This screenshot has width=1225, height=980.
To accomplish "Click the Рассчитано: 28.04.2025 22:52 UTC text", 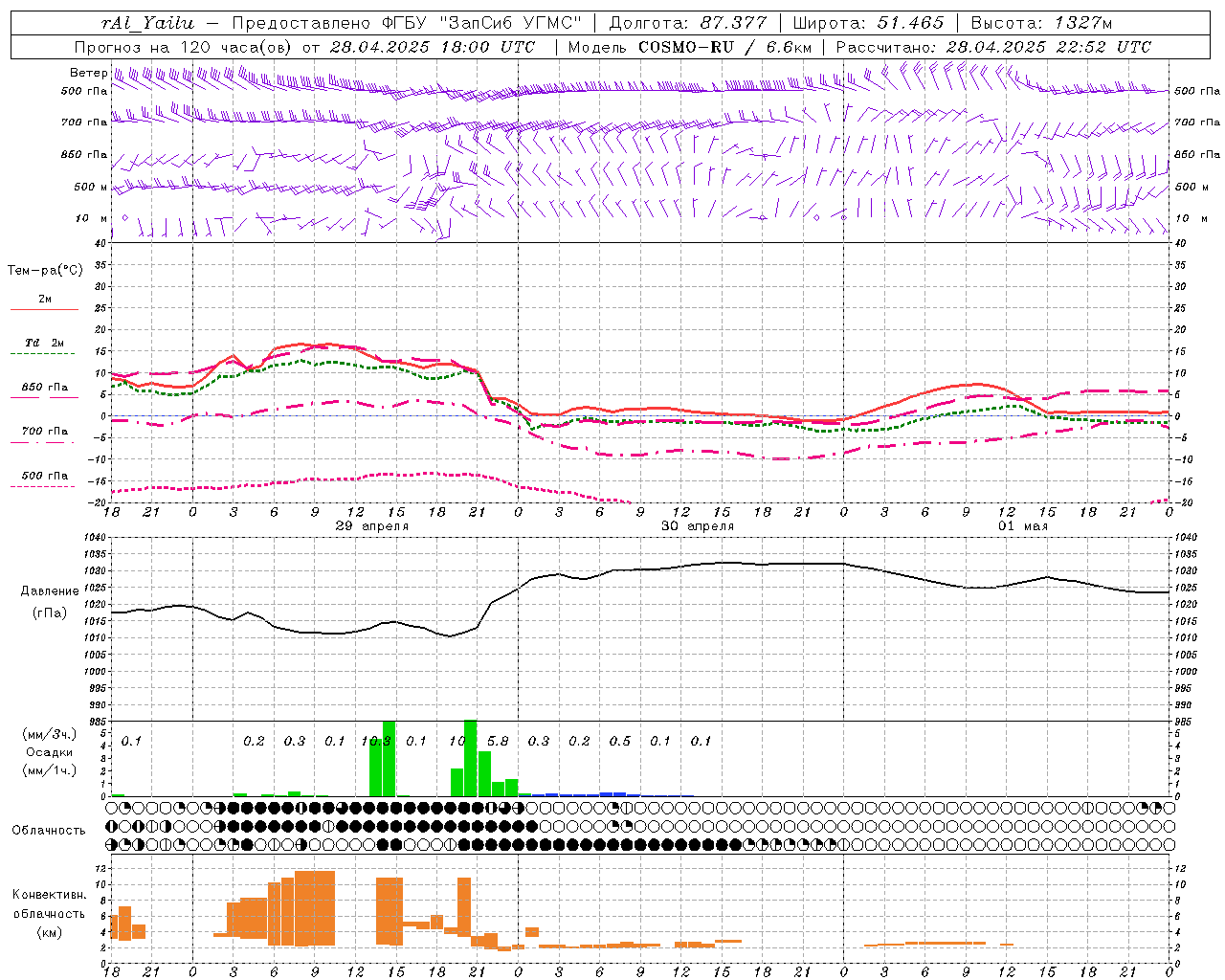I will click(993, 47).
